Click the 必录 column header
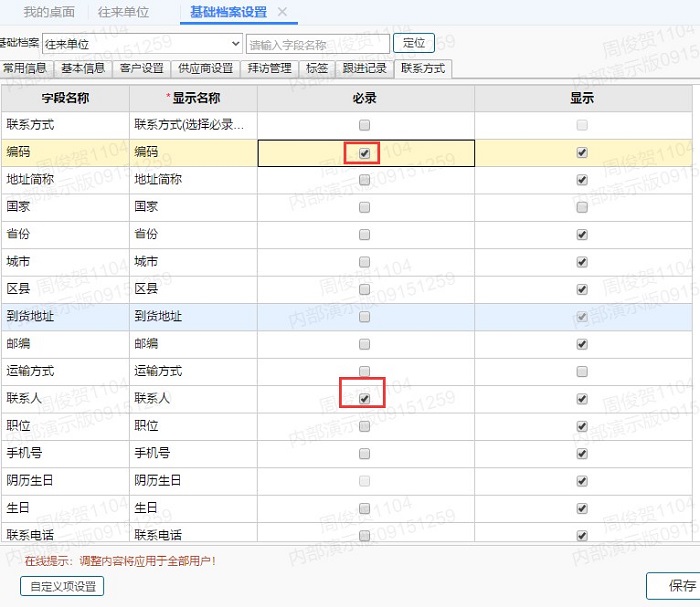Image resolution: width=700 pixels, height=607 pixels. 366,98
